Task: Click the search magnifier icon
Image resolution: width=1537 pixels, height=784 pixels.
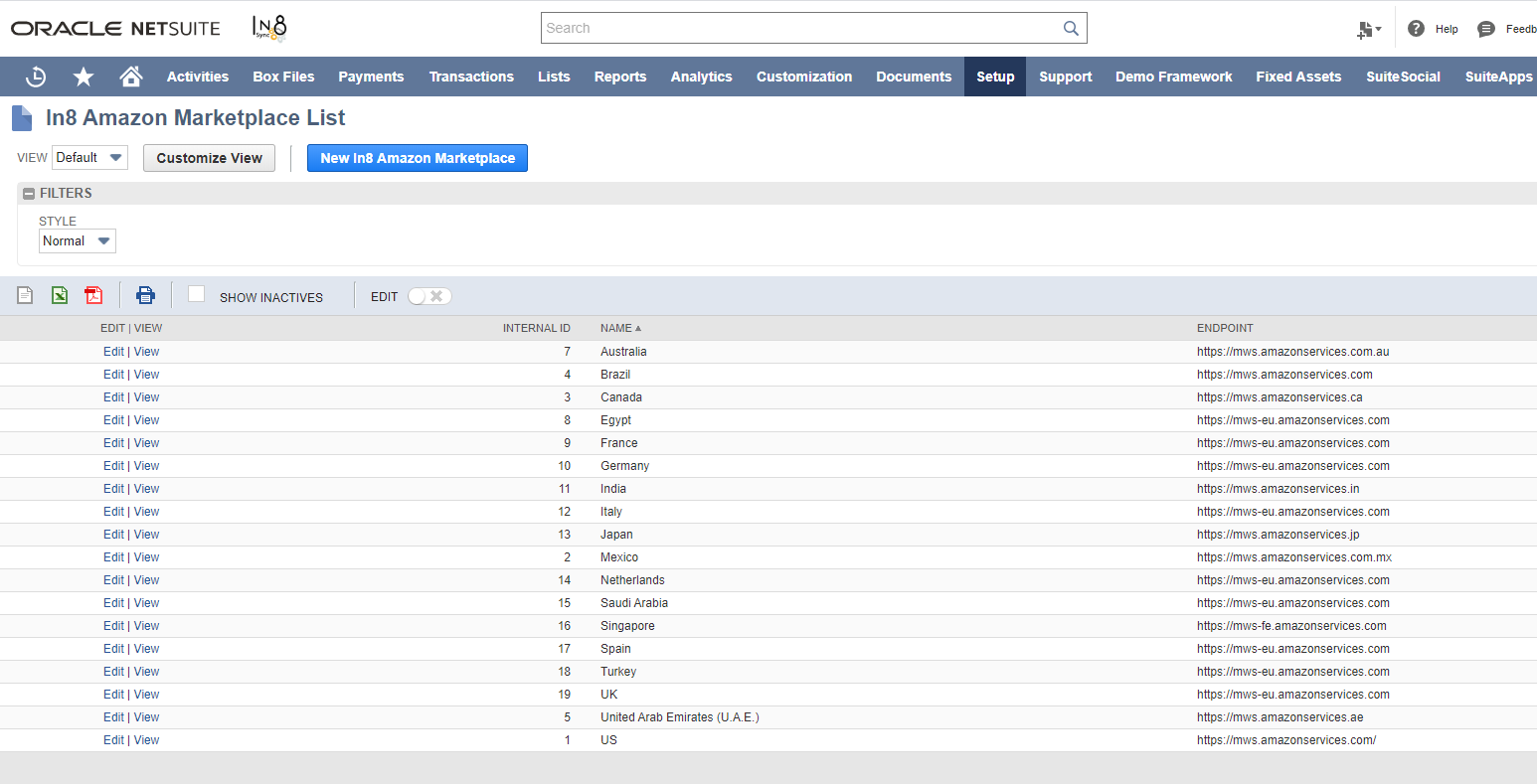Action: point(1071,28)
